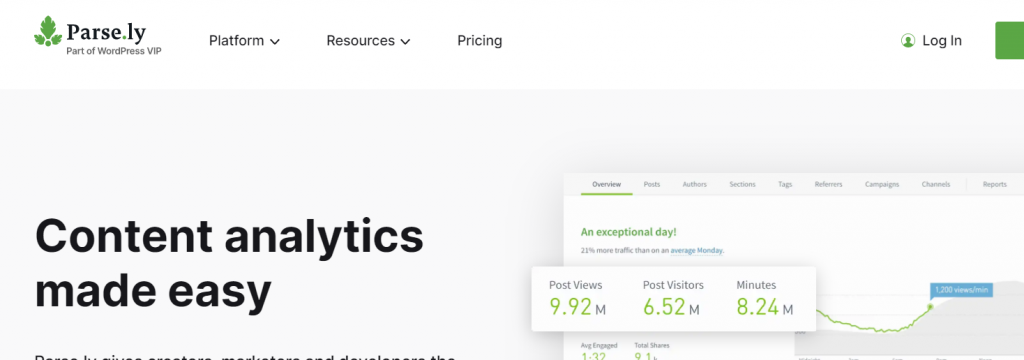
Task: Click the Parse.ly leaf logo icon
Action: [x=48, y=31]
